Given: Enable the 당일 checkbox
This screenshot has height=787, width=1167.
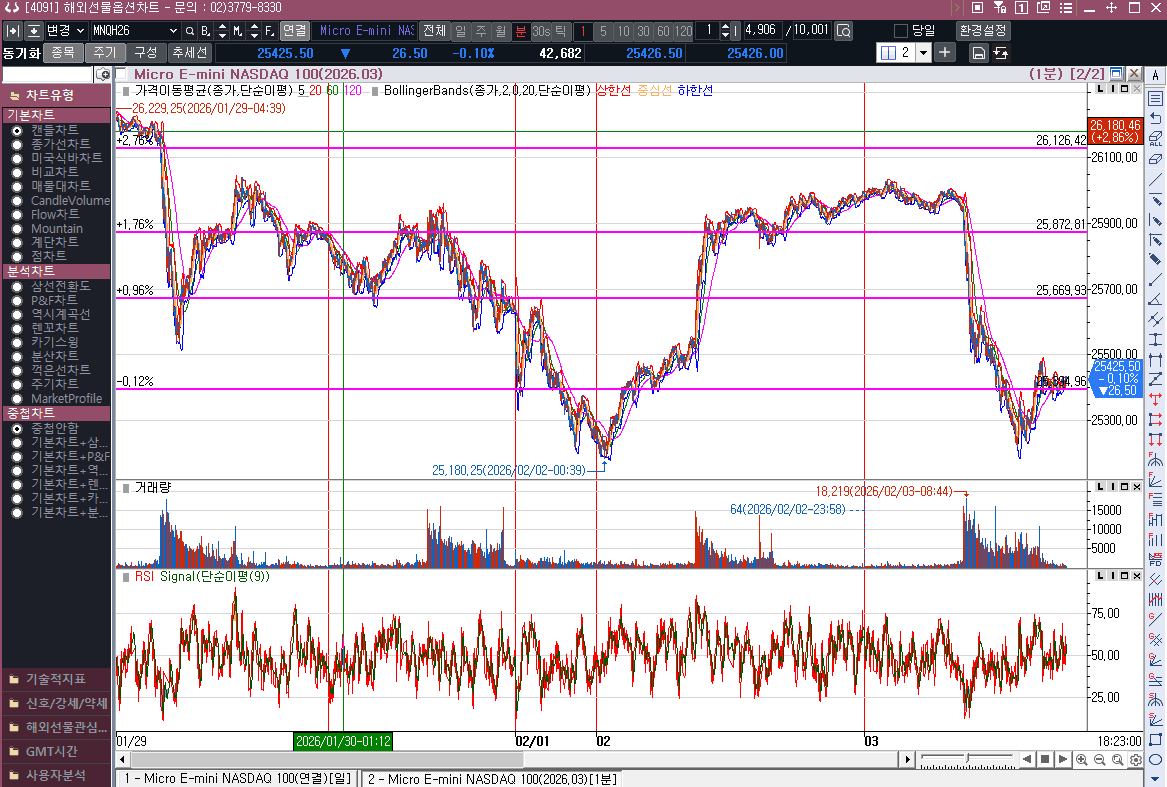Looking at the screenshot, I should [x=900, y=31].
